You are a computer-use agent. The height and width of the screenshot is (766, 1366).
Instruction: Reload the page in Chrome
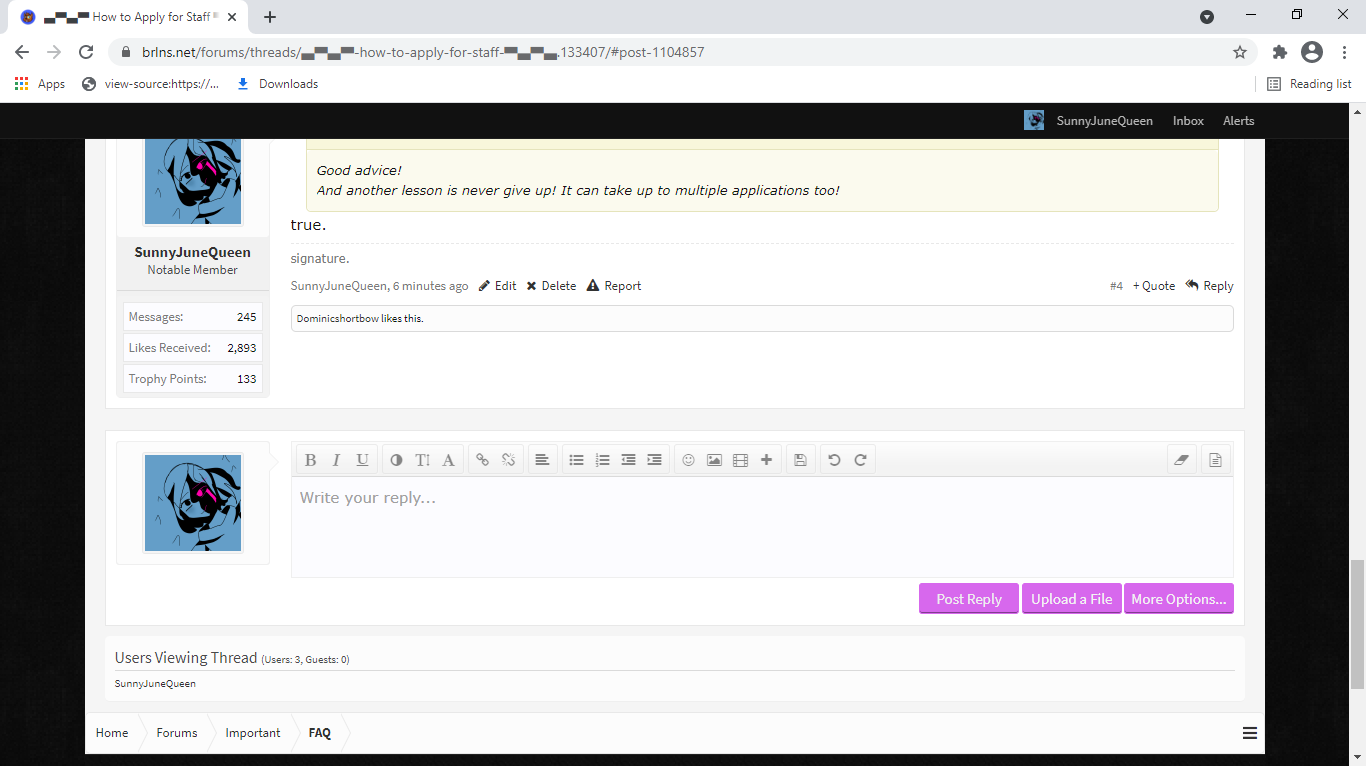pyautogui.click(x=86, y=52)
